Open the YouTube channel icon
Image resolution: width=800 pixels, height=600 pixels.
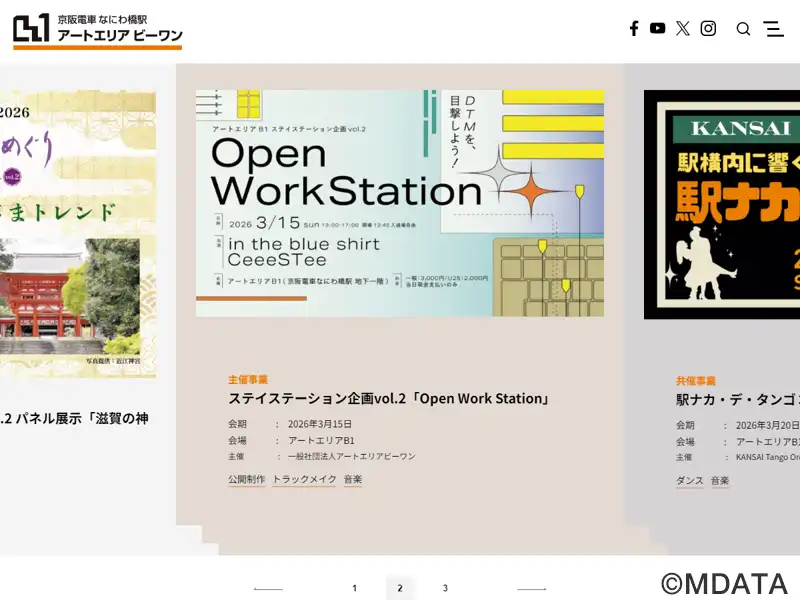657,29
